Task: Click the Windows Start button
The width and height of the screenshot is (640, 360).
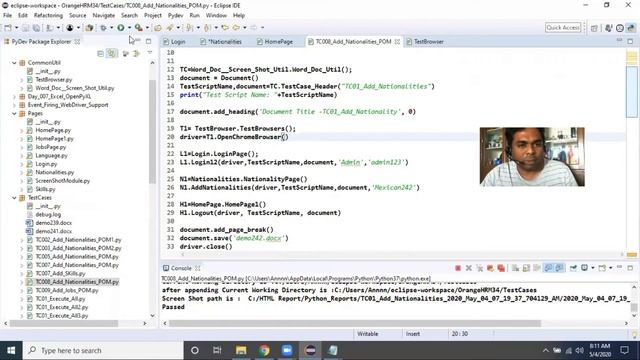Action: coord(11,350)
